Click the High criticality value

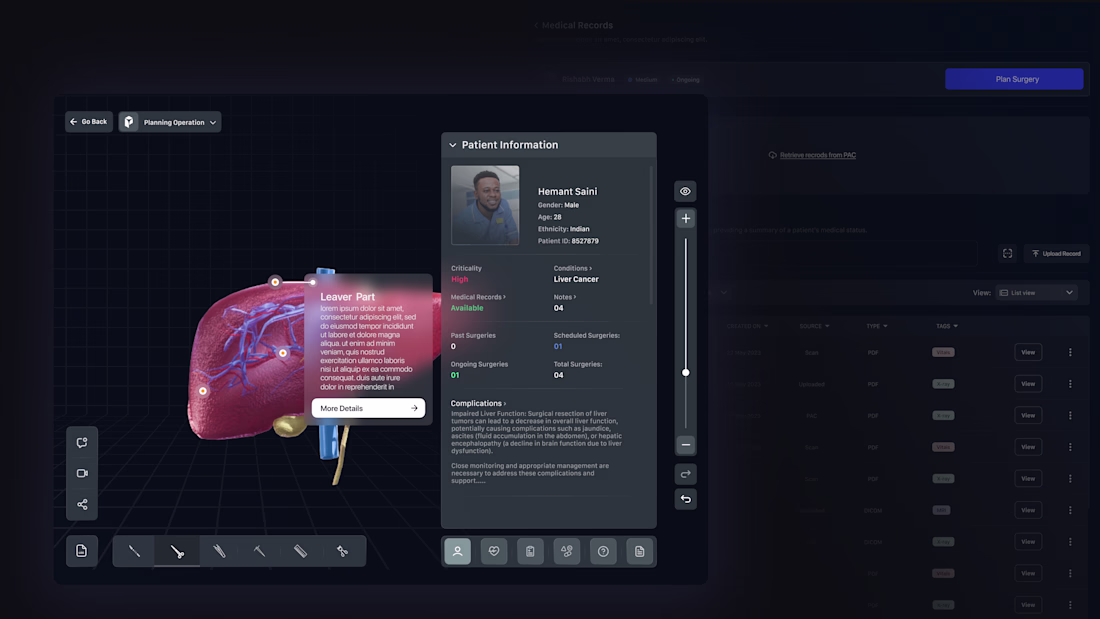click(460, 279)
